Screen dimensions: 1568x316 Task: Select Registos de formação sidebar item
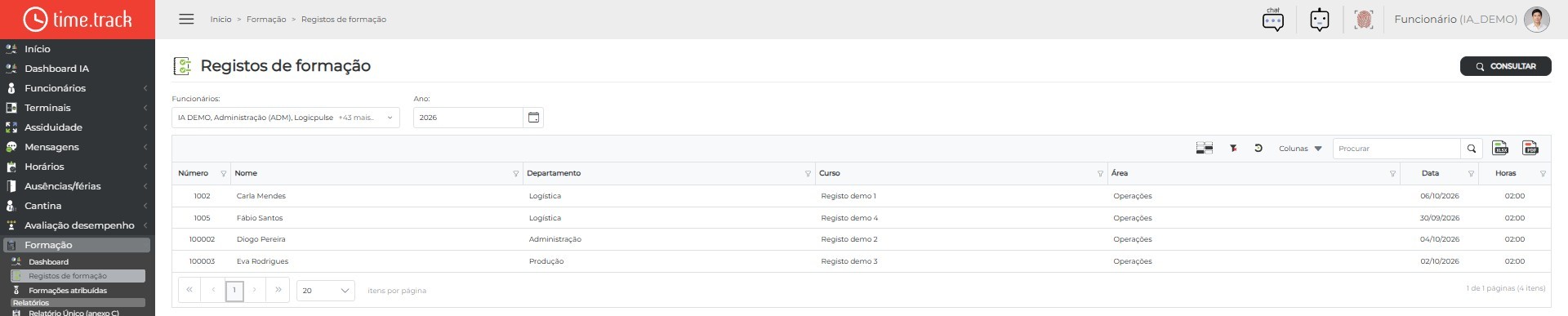[x=78, y=276]
